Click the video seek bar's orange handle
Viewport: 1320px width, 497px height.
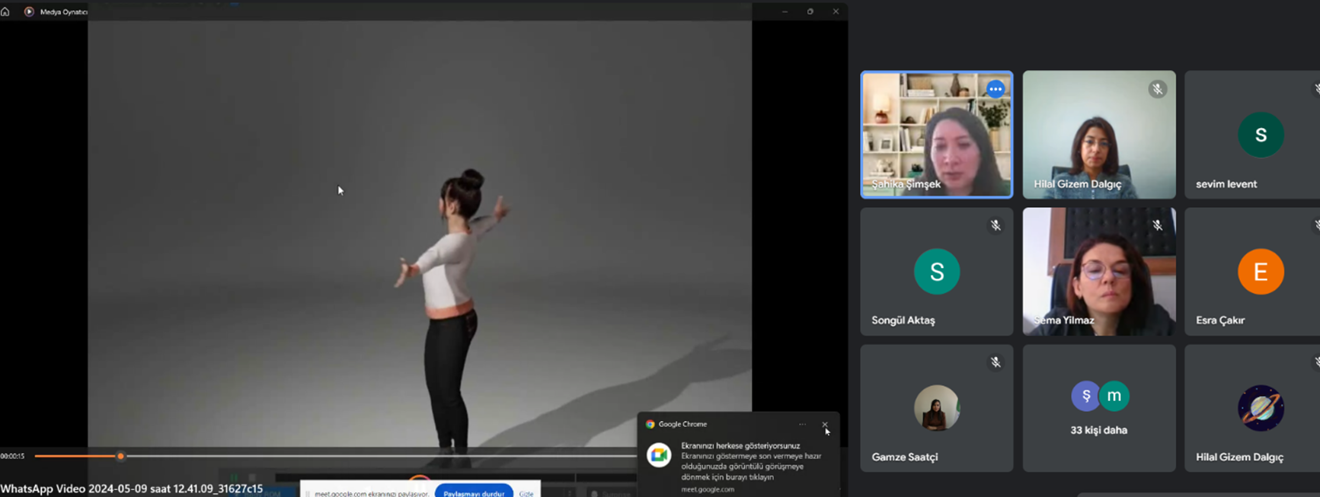click(120, 456)
